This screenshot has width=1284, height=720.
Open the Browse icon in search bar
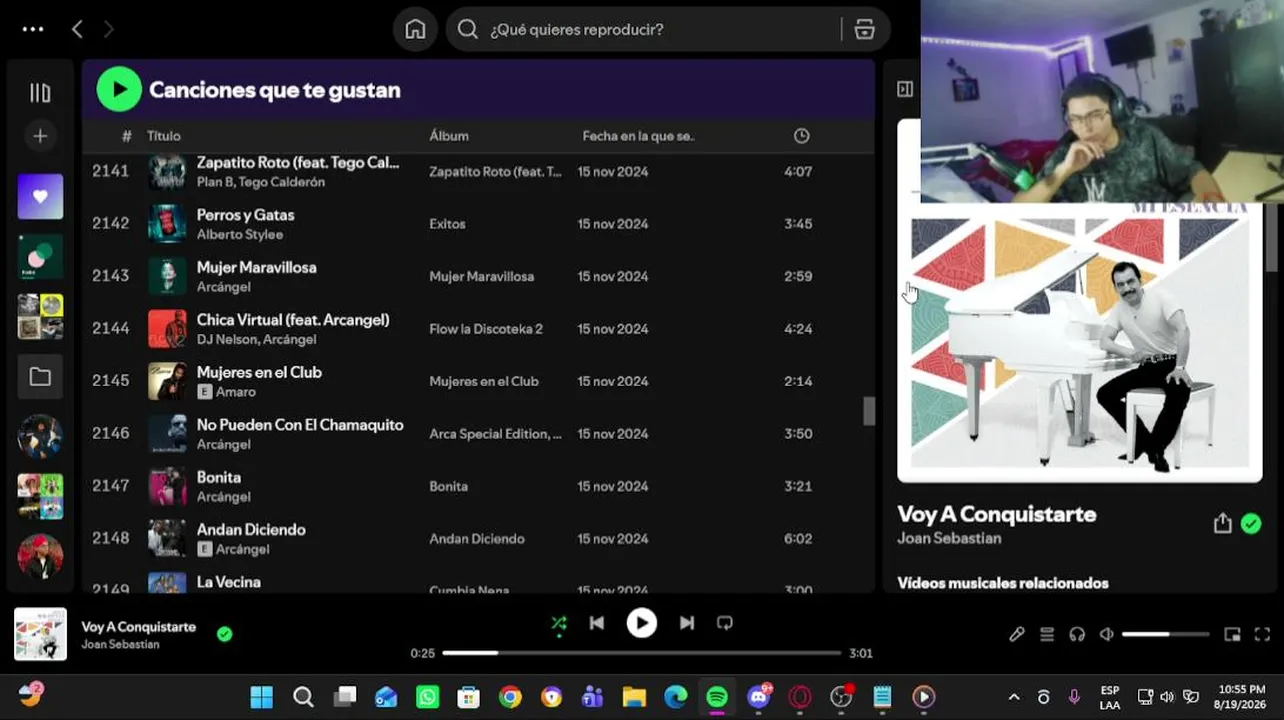click(x=865, y=29)
